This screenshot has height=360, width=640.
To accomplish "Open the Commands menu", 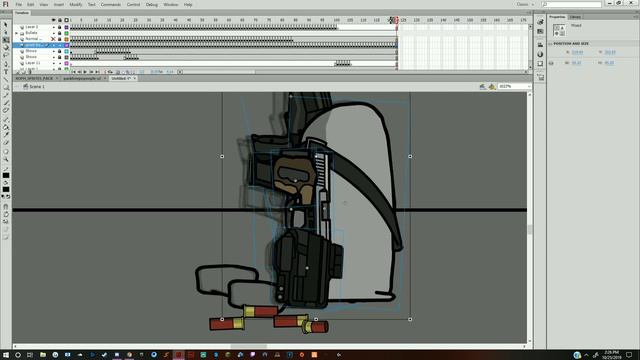I will click(x=111, y=4).
